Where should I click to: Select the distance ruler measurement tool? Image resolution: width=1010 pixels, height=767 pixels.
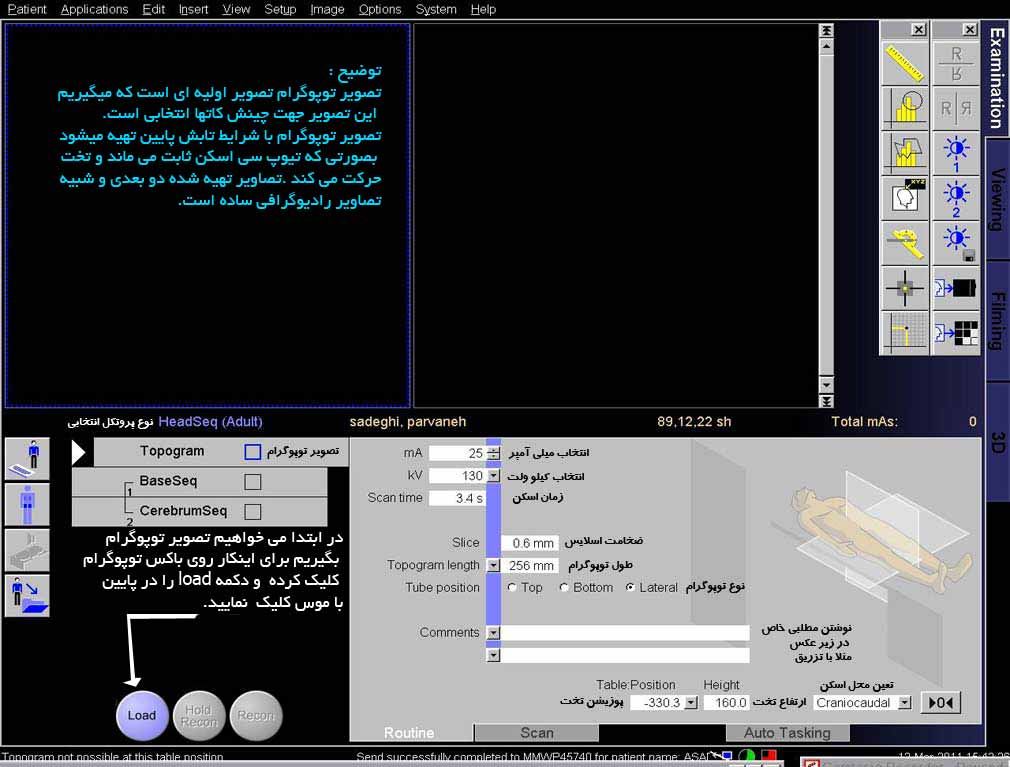coord(905,63)
